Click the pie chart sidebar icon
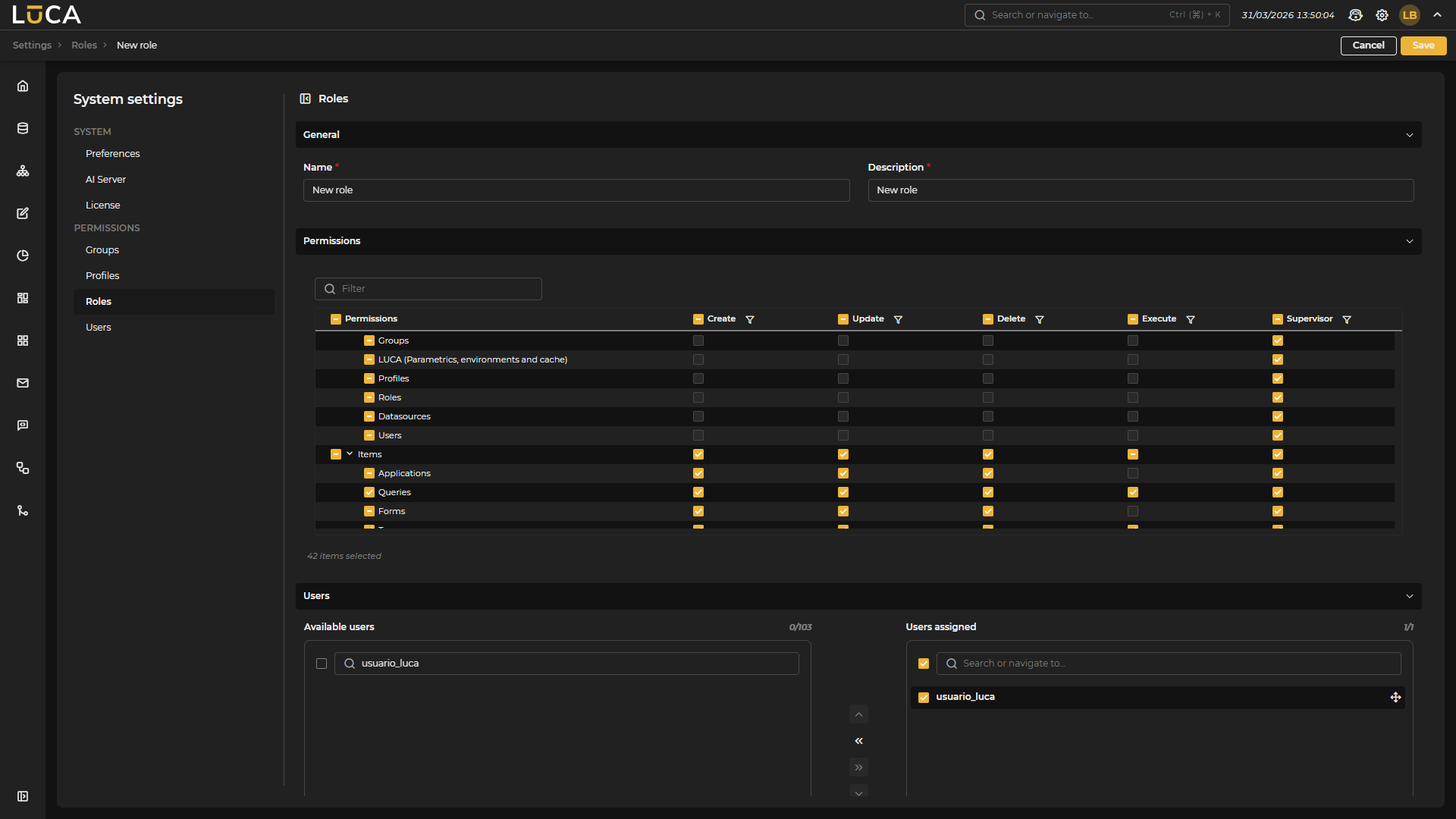The image size is (1456, 819). 23,256
